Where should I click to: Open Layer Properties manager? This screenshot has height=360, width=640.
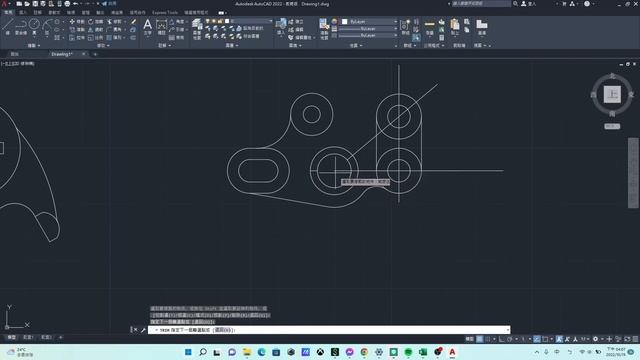[197, 29]
